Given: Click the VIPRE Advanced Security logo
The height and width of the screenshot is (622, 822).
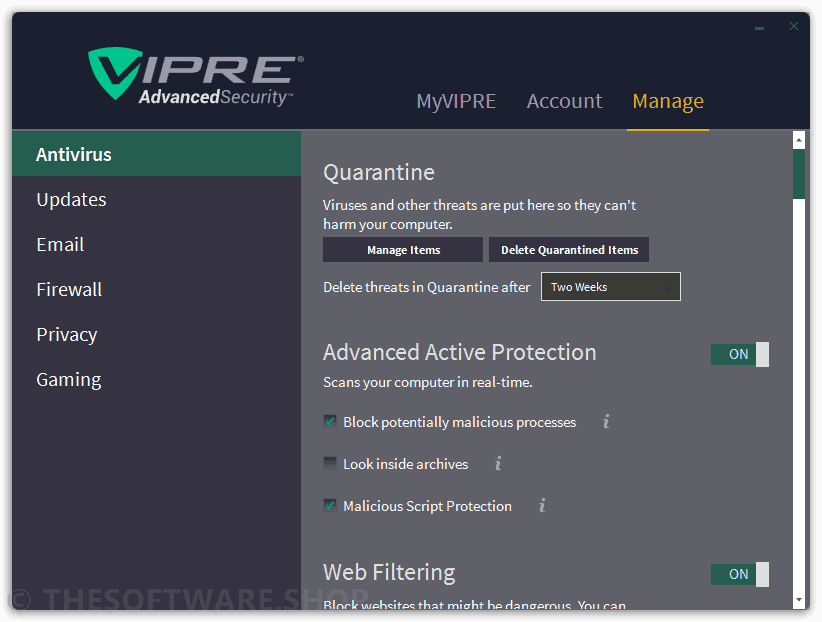Looking at the screenshot, I should (196, 77).
